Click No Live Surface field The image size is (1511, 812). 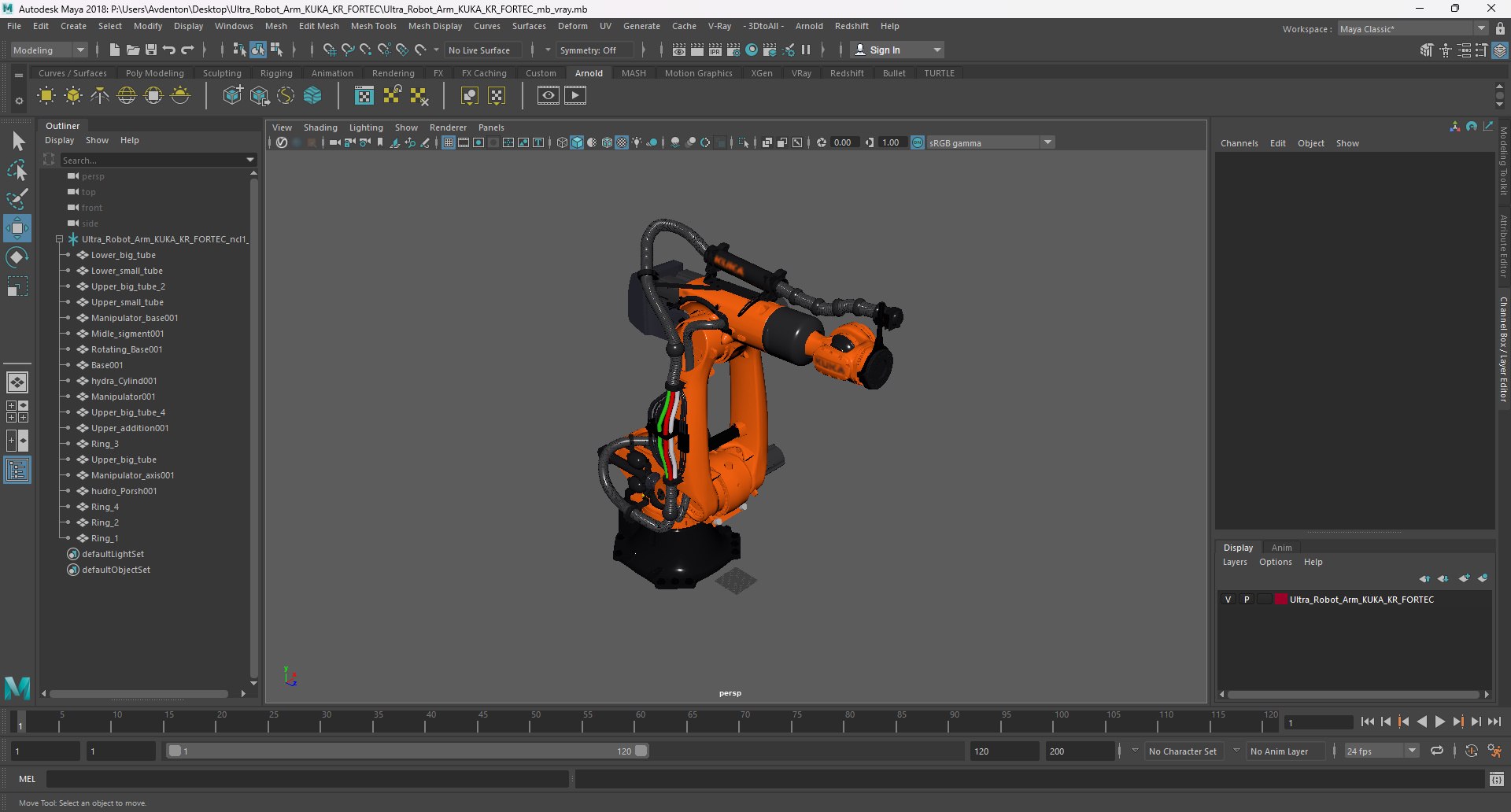point(484,50)
